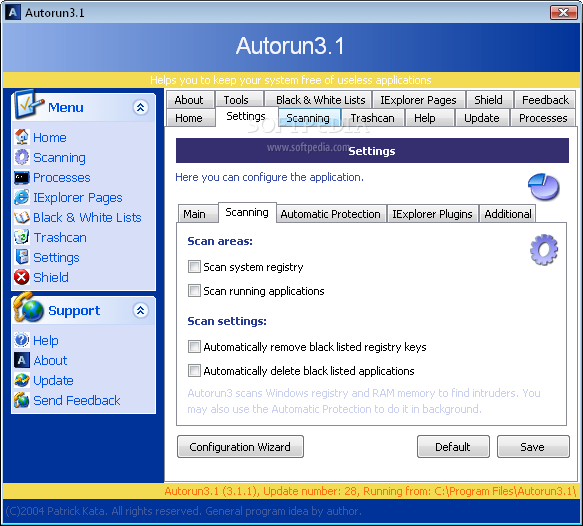Select the Scanning settings sub-tab
583x526 pixels.
click(247, 212)
